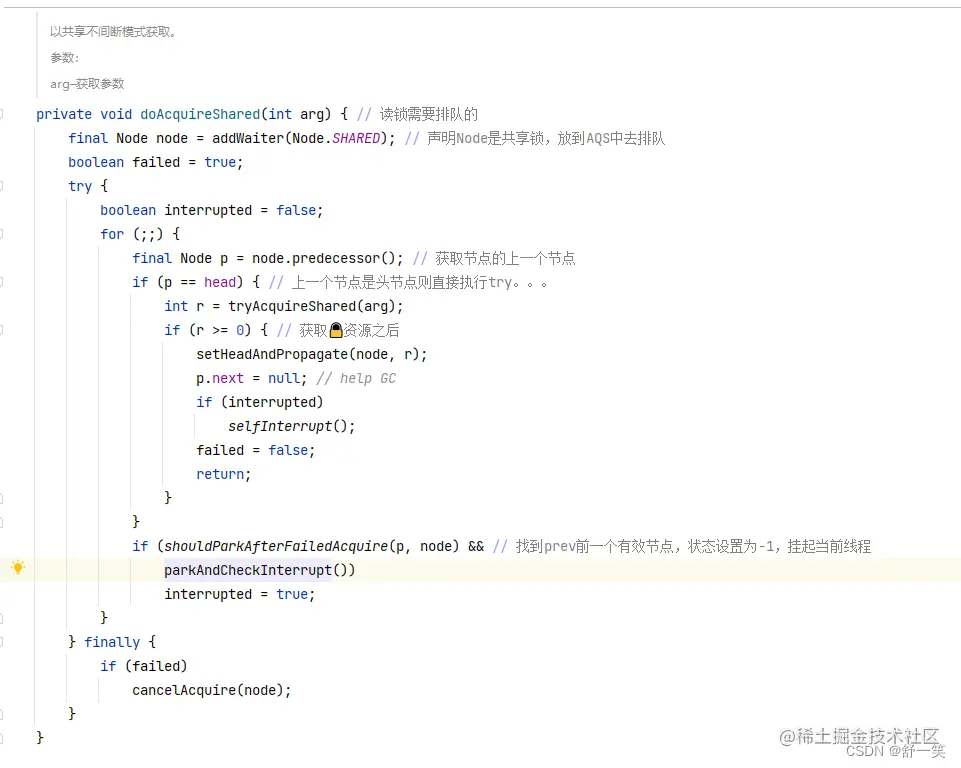Image resolution: width=961 pixels, height=768 pixels.
Task: Click the 'final Node p' declaration
Action: (x=180, y=258)
